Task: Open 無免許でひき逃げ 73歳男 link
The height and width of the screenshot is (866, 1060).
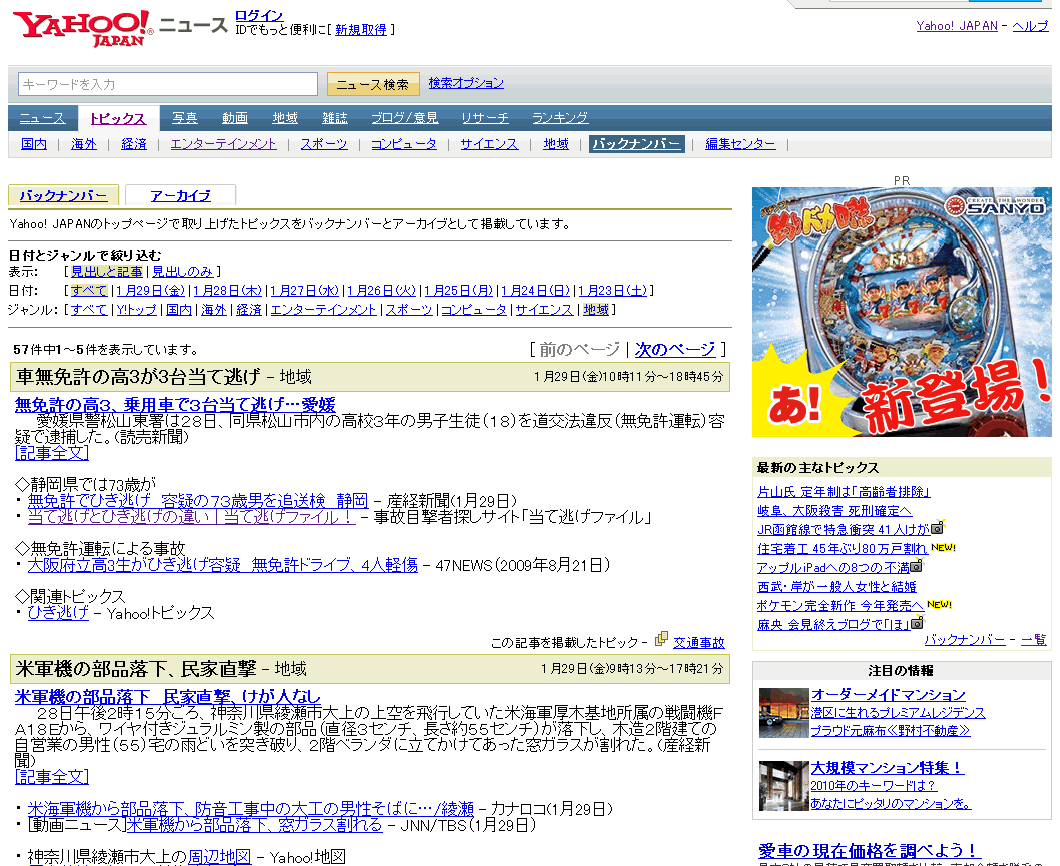Action: (197, 501)
